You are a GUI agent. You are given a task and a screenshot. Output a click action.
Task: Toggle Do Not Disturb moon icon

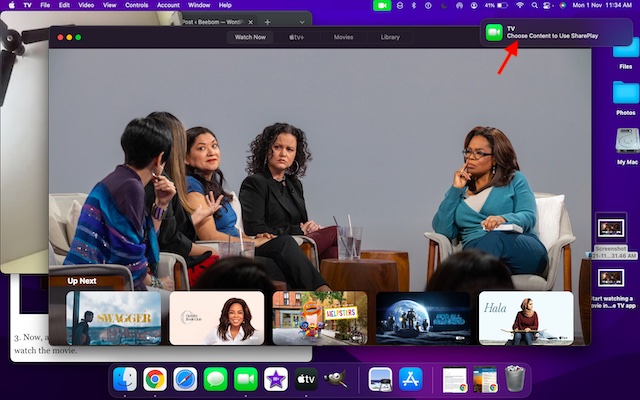pyautogui.click(x=444, y=5)
